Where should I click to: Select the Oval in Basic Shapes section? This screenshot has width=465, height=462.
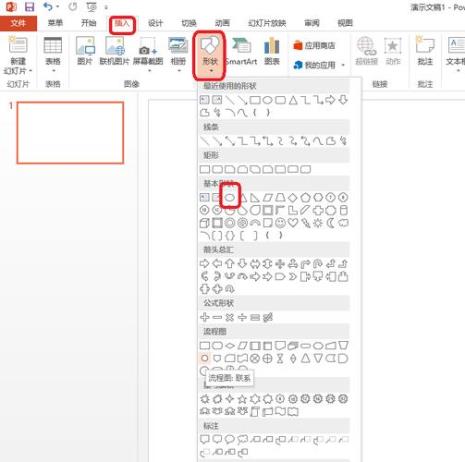click(x=229, y=197)
